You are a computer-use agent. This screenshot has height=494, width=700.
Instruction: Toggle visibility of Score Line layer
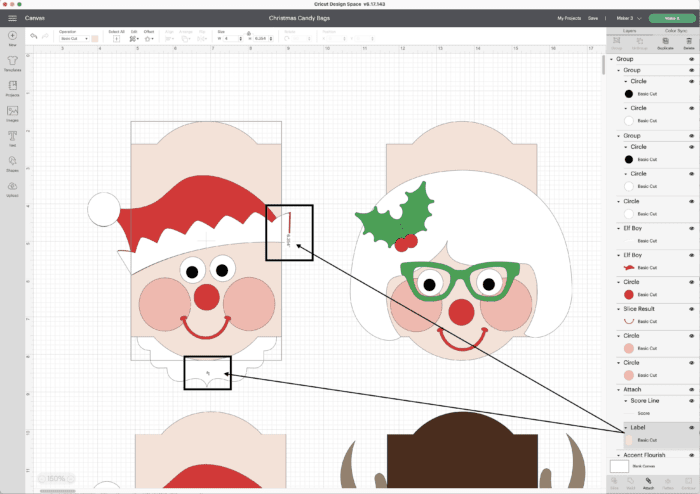click(690, 401)
